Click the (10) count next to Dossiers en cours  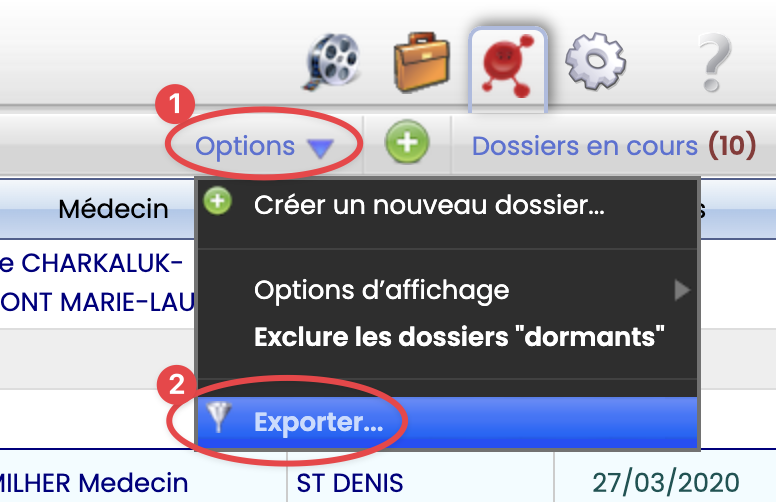(732, 146)
